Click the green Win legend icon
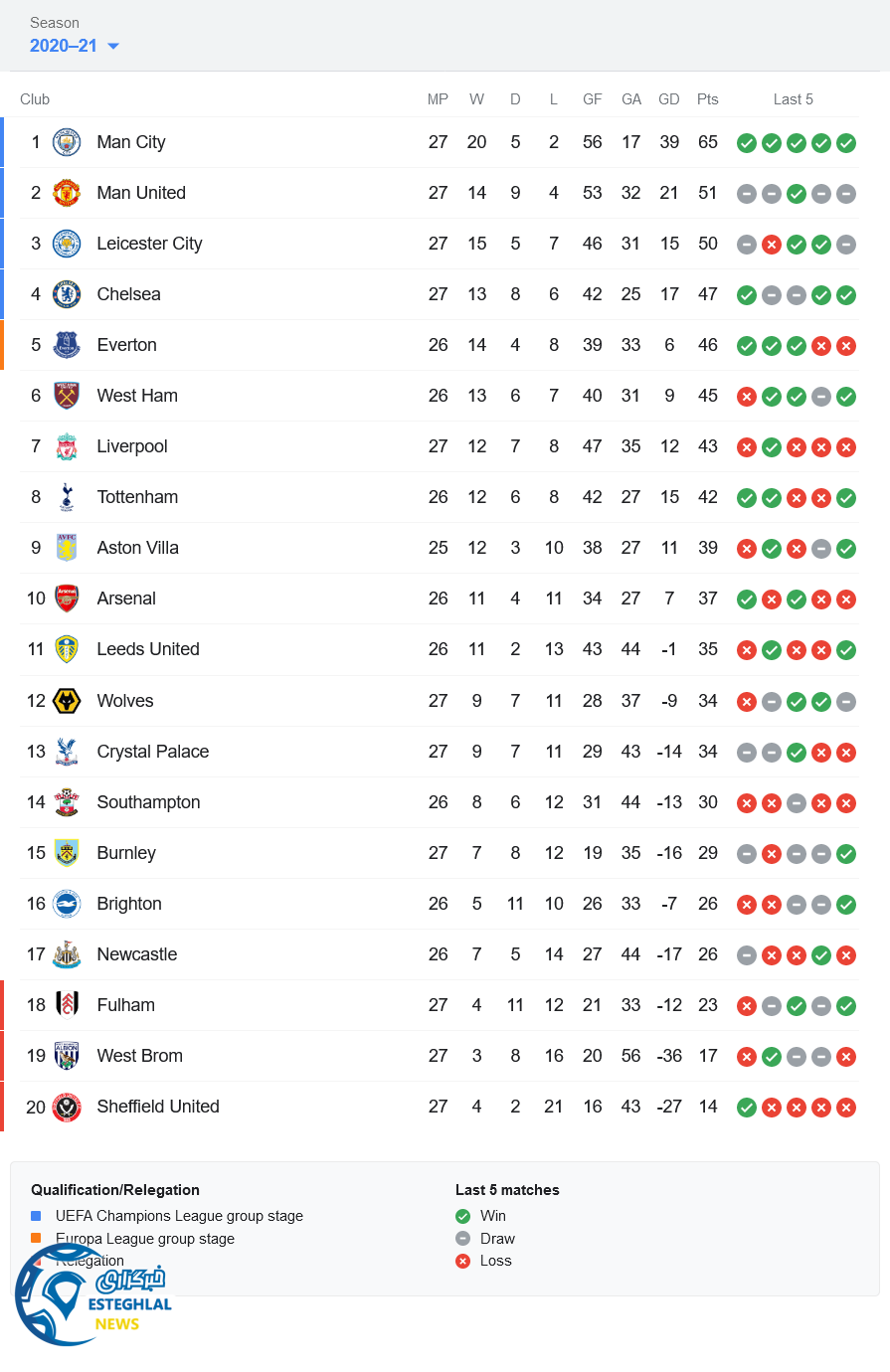This screenshot has height=1372, width=890. coord(462,1216)
